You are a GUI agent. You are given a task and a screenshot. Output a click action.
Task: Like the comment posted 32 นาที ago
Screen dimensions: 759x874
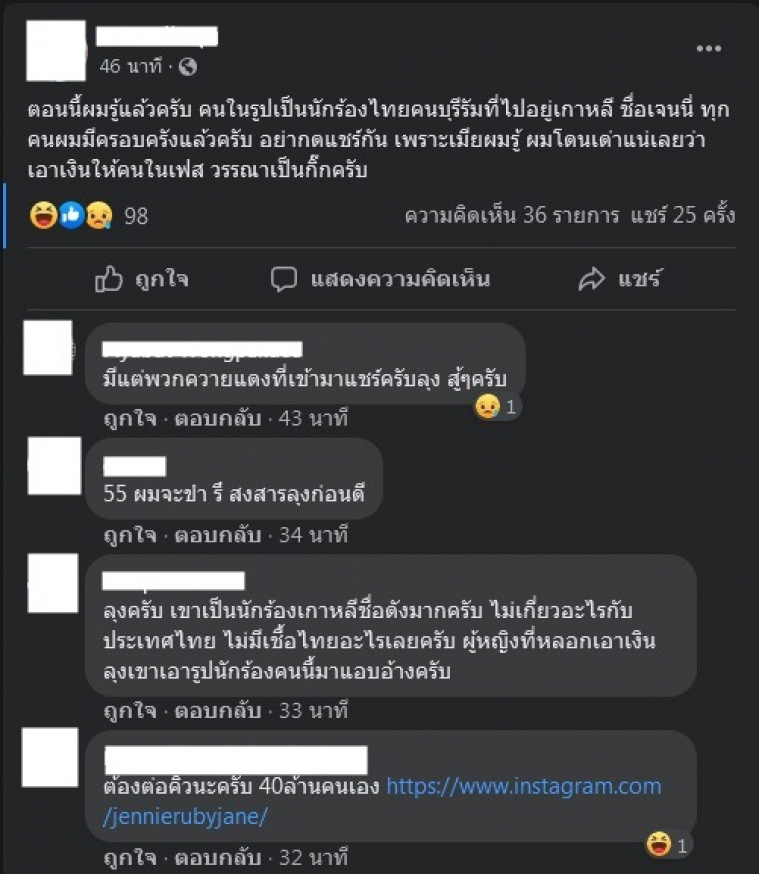tap(130, 858)
